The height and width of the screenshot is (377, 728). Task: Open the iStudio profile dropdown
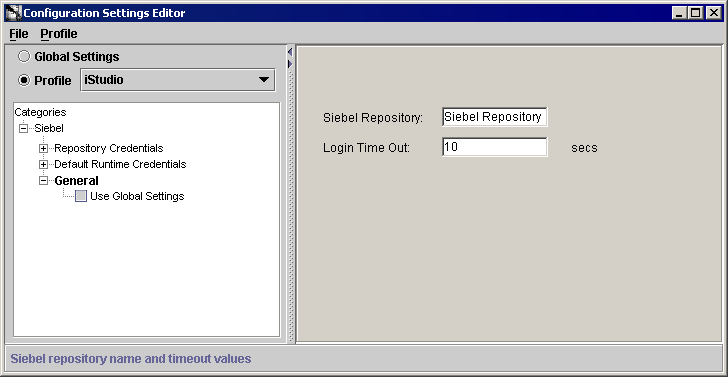tap(178, 80)
